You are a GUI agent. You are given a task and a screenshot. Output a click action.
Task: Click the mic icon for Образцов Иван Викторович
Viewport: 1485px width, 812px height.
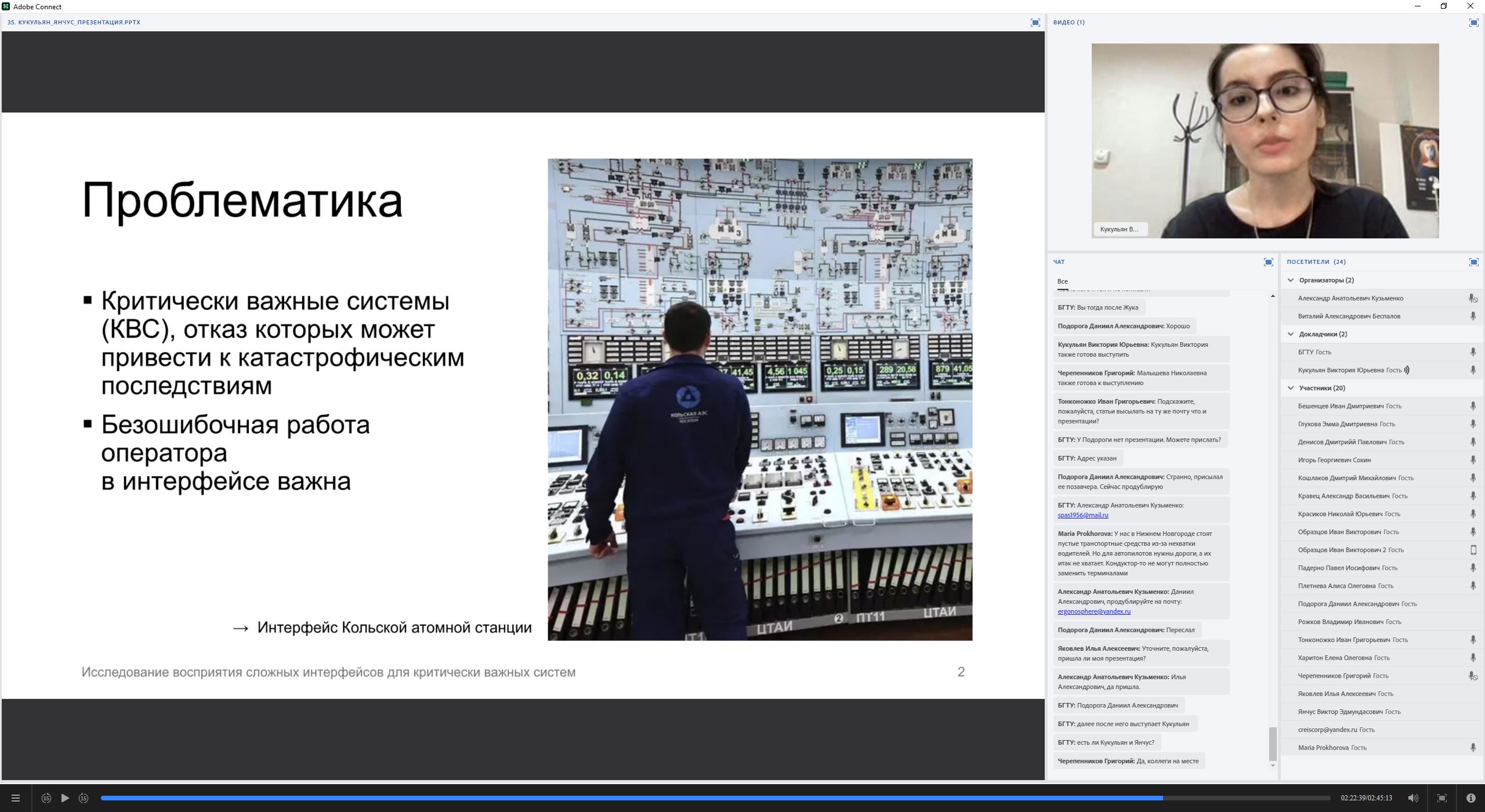coord(1473,532)
